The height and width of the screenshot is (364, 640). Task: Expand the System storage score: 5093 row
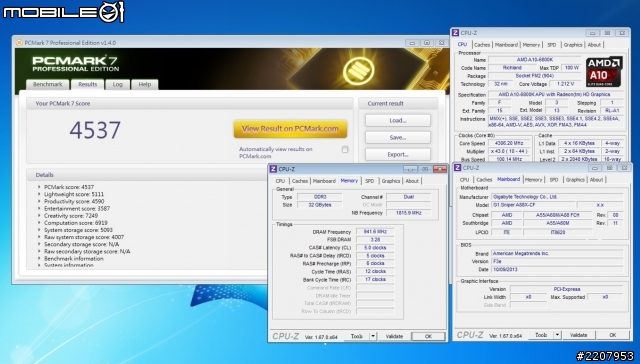click(39, 230)
